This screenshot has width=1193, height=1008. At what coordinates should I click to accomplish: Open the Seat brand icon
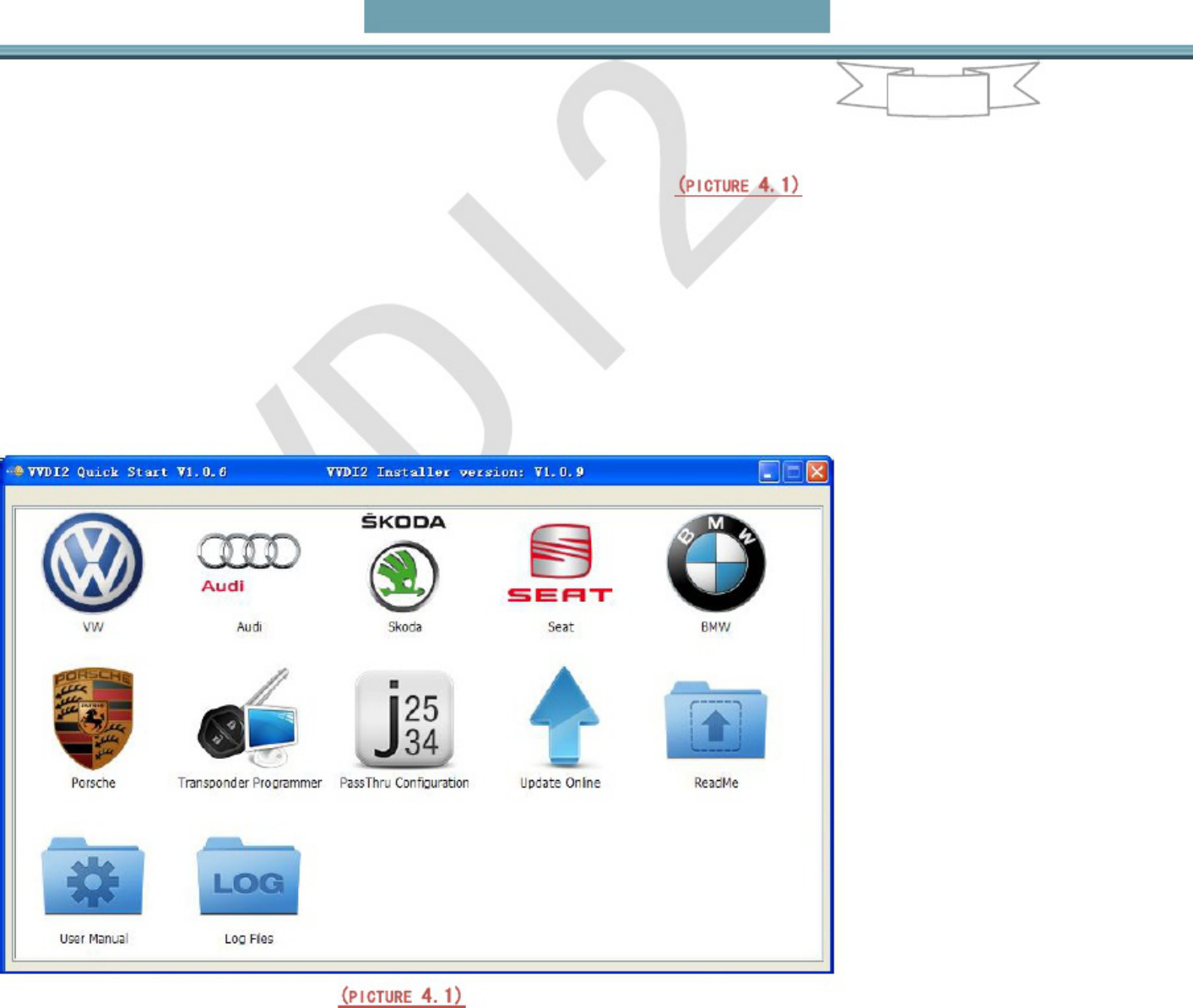pos(560,563)
